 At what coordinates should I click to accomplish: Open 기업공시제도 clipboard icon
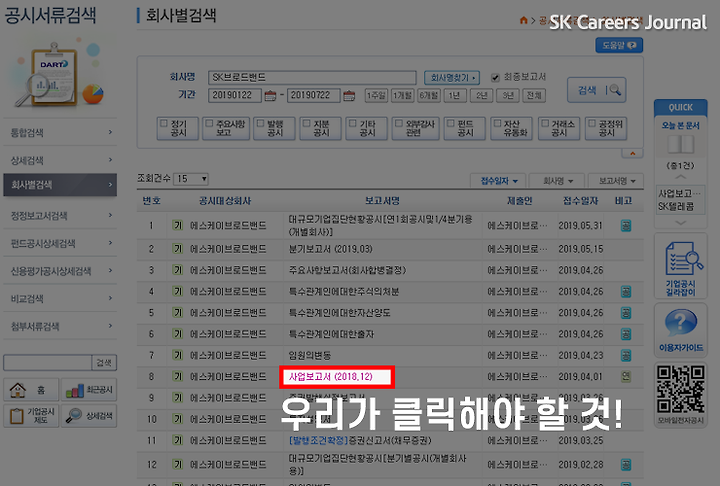click(x=17, y=416)
